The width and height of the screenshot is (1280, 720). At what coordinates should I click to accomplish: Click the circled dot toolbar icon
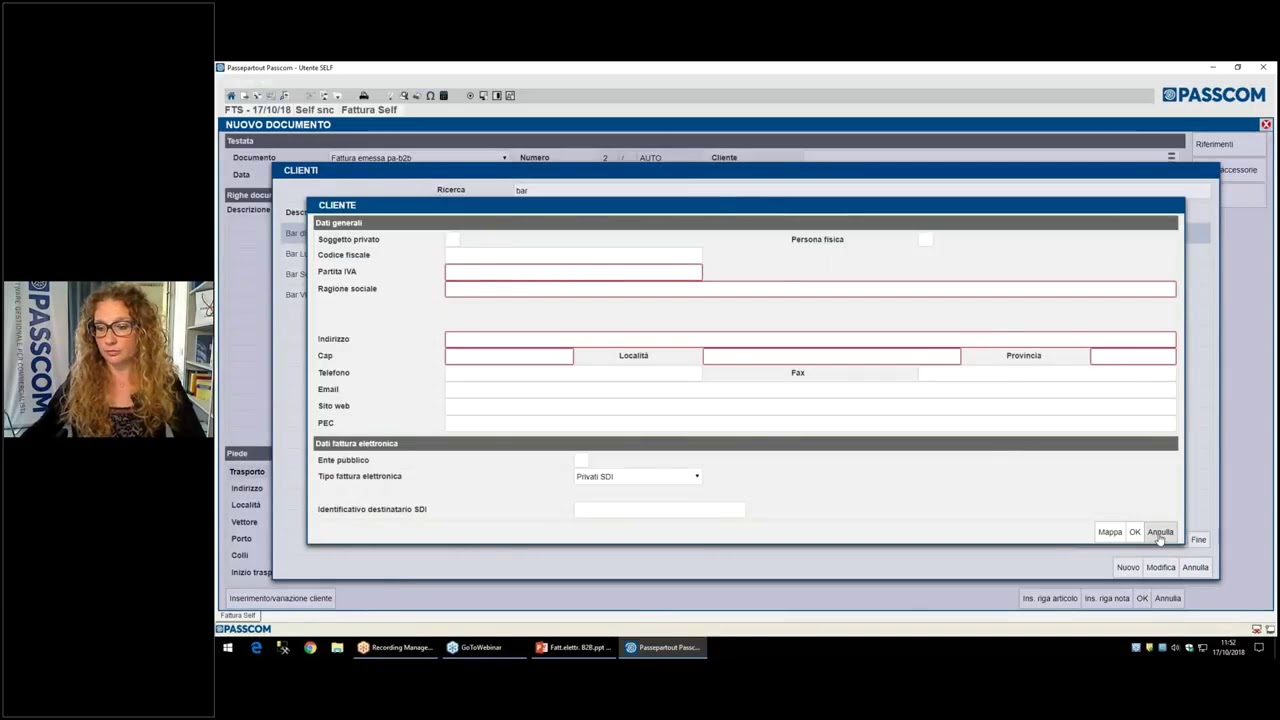click(x=470, y=96)
